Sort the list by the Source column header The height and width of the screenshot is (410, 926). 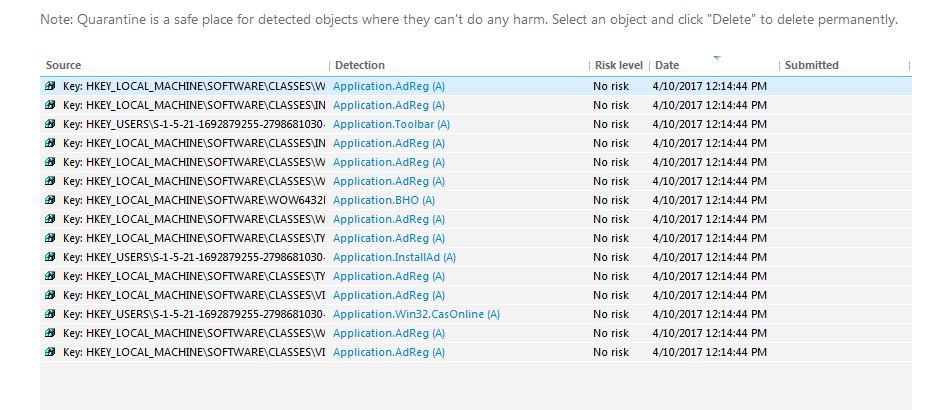point(64,66)
